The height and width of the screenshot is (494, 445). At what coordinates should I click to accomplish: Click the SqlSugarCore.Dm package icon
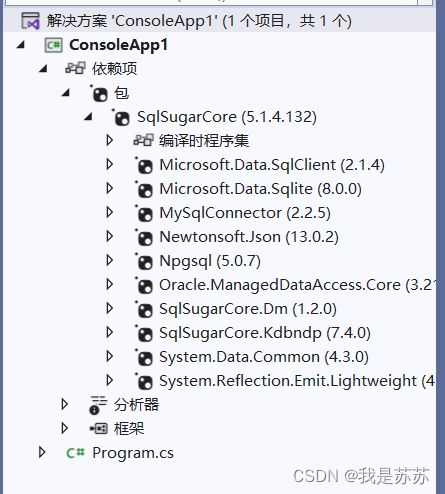pos(144,309)
